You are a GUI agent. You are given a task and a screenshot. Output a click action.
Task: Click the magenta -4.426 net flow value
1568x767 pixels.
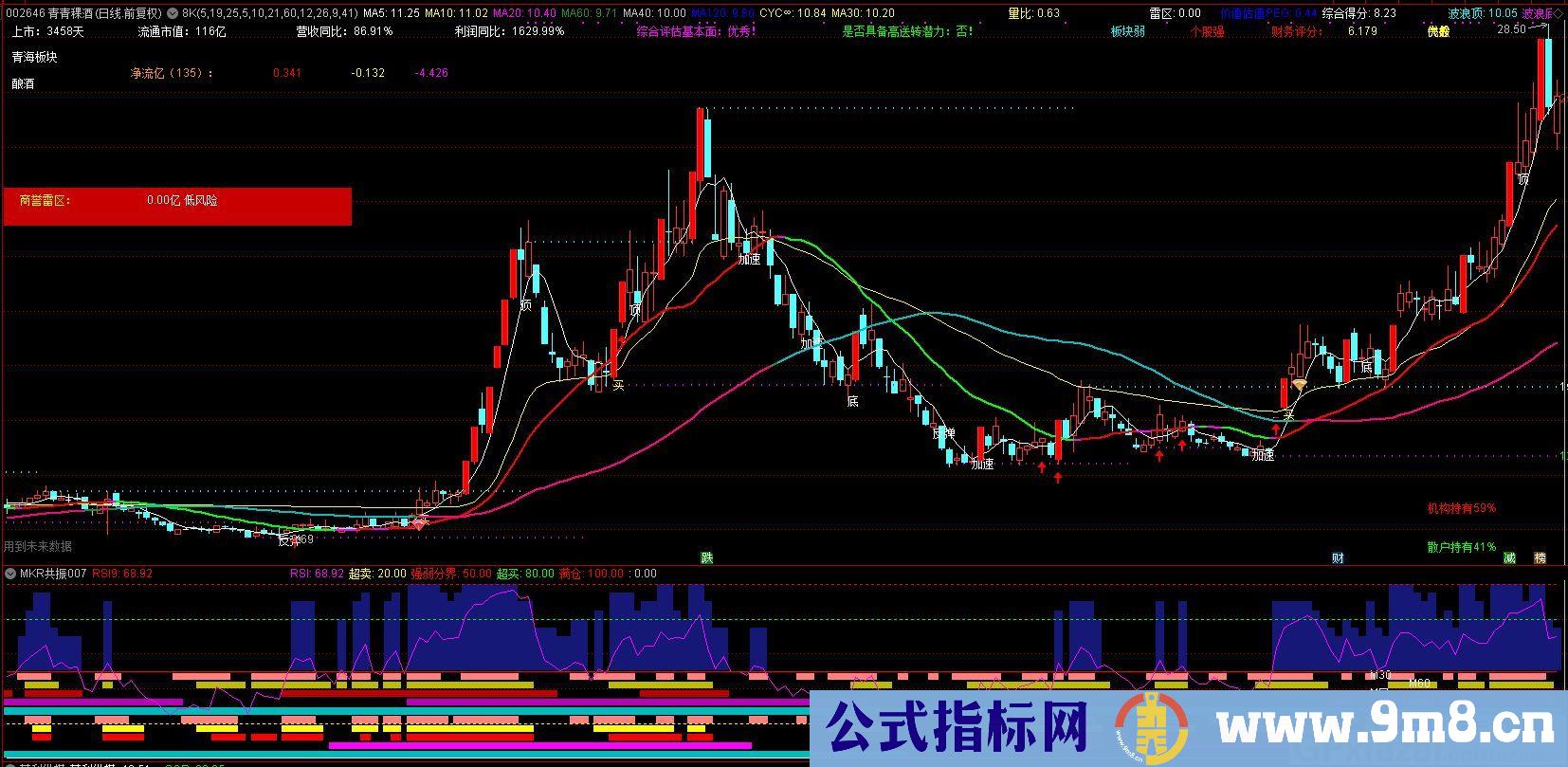[431, 73]
